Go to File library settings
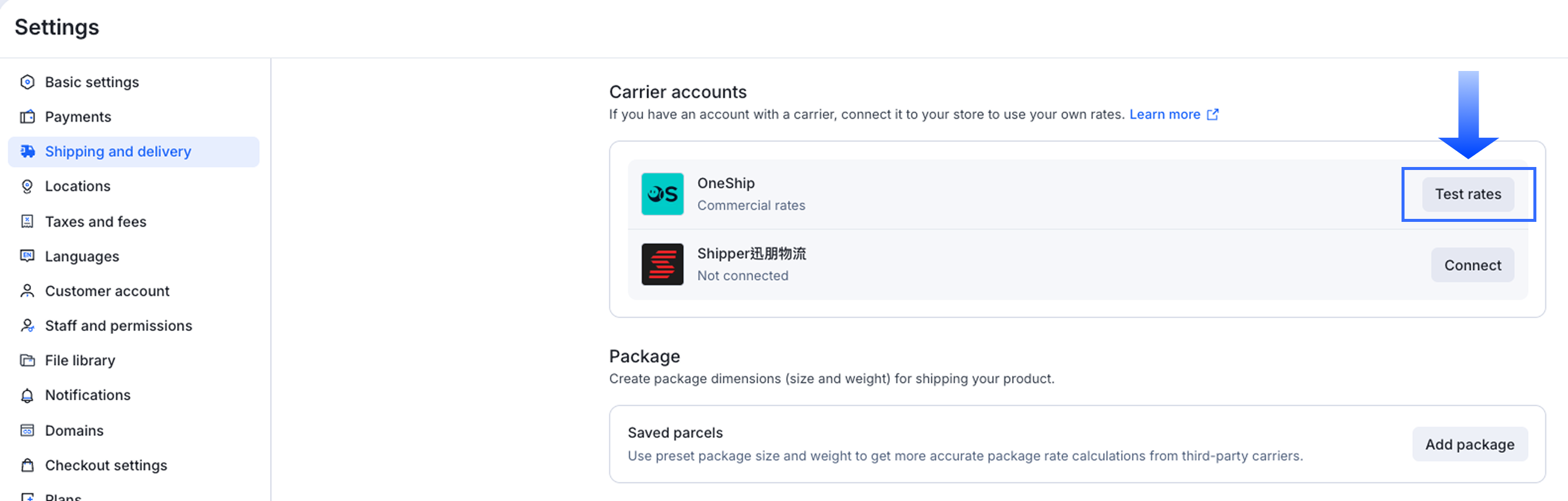 pyautogui.click(x=80, y=360)
